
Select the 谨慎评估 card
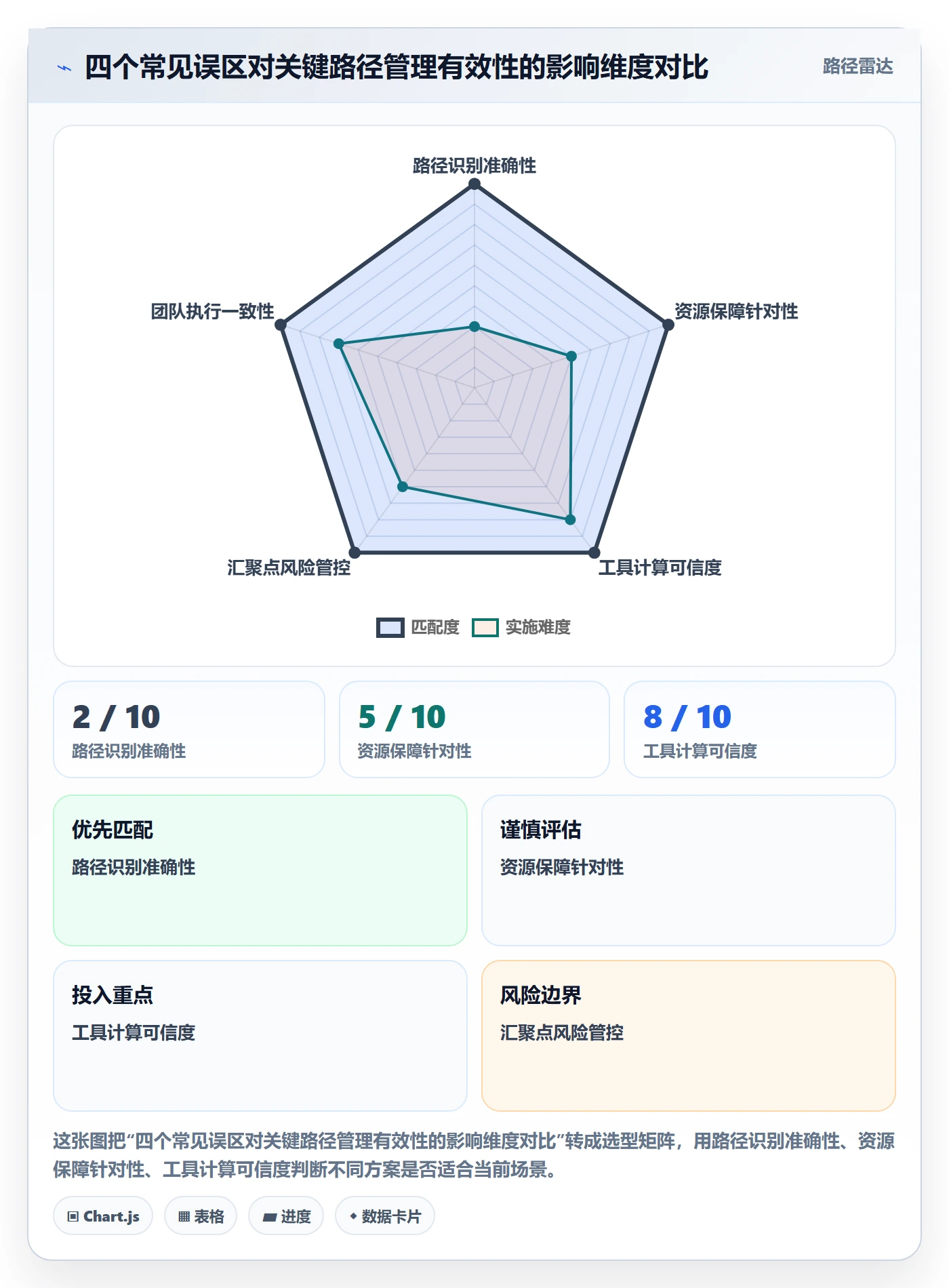click(x=689, y=870)
